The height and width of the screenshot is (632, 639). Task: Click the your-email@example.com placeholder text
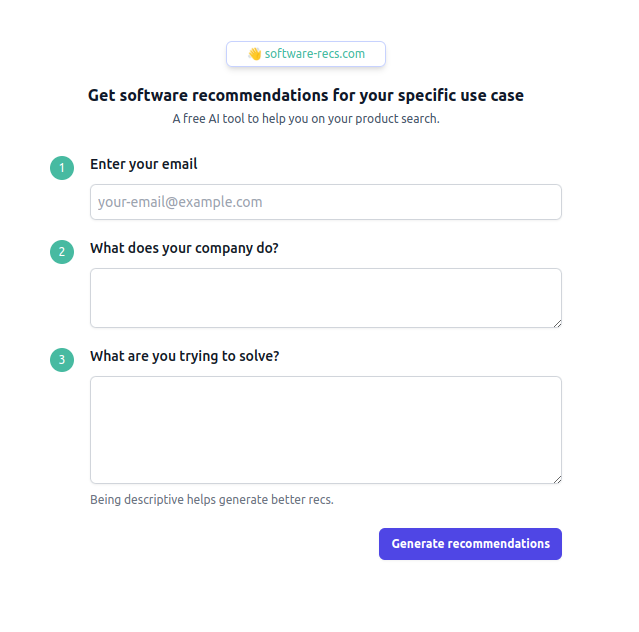tap(180, 202)
